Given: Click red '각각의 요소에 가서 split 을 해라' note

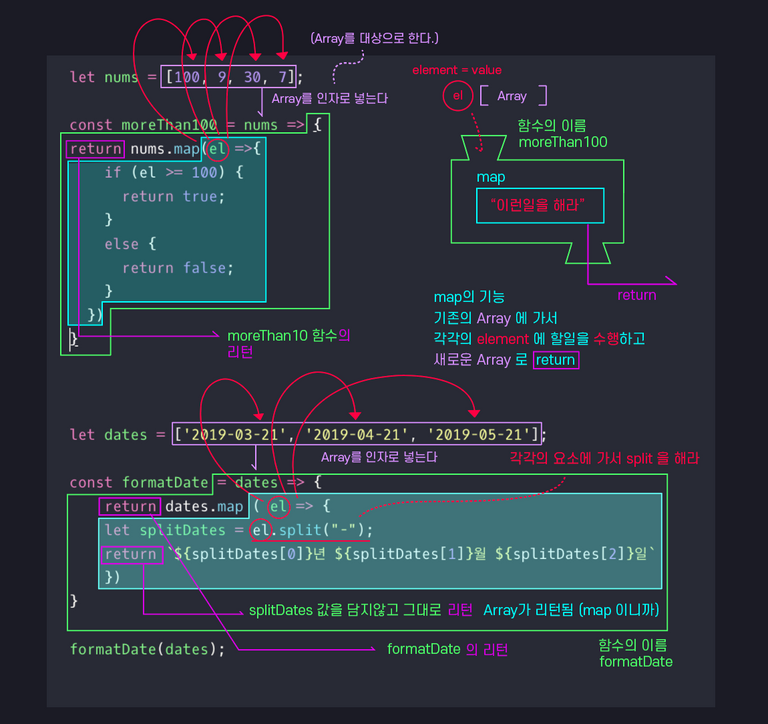Looking at the screenshot, I should [x=604, y=459].
